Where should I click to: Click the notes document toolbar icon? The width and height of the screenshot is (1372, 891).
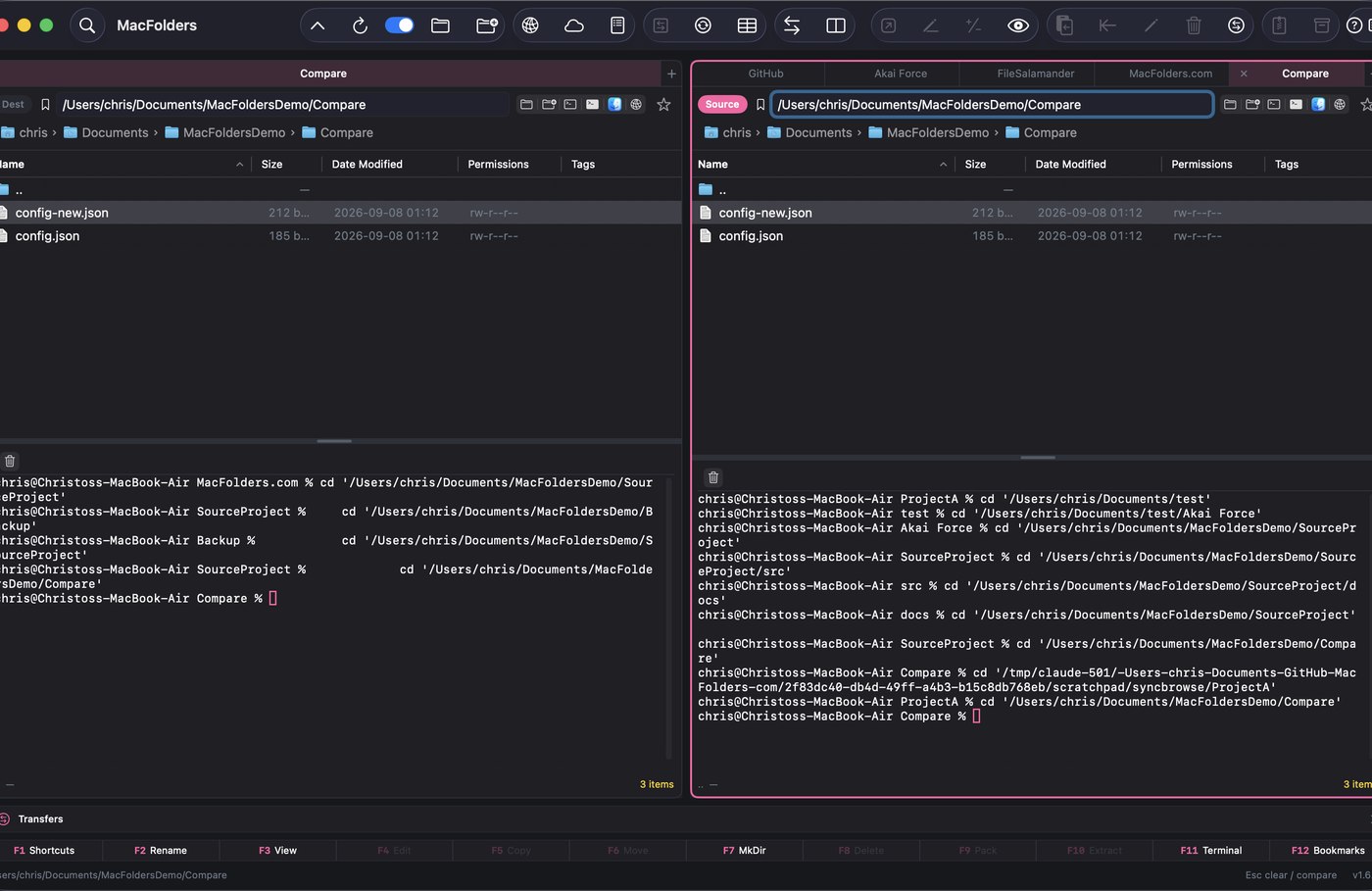coord(617,25)
